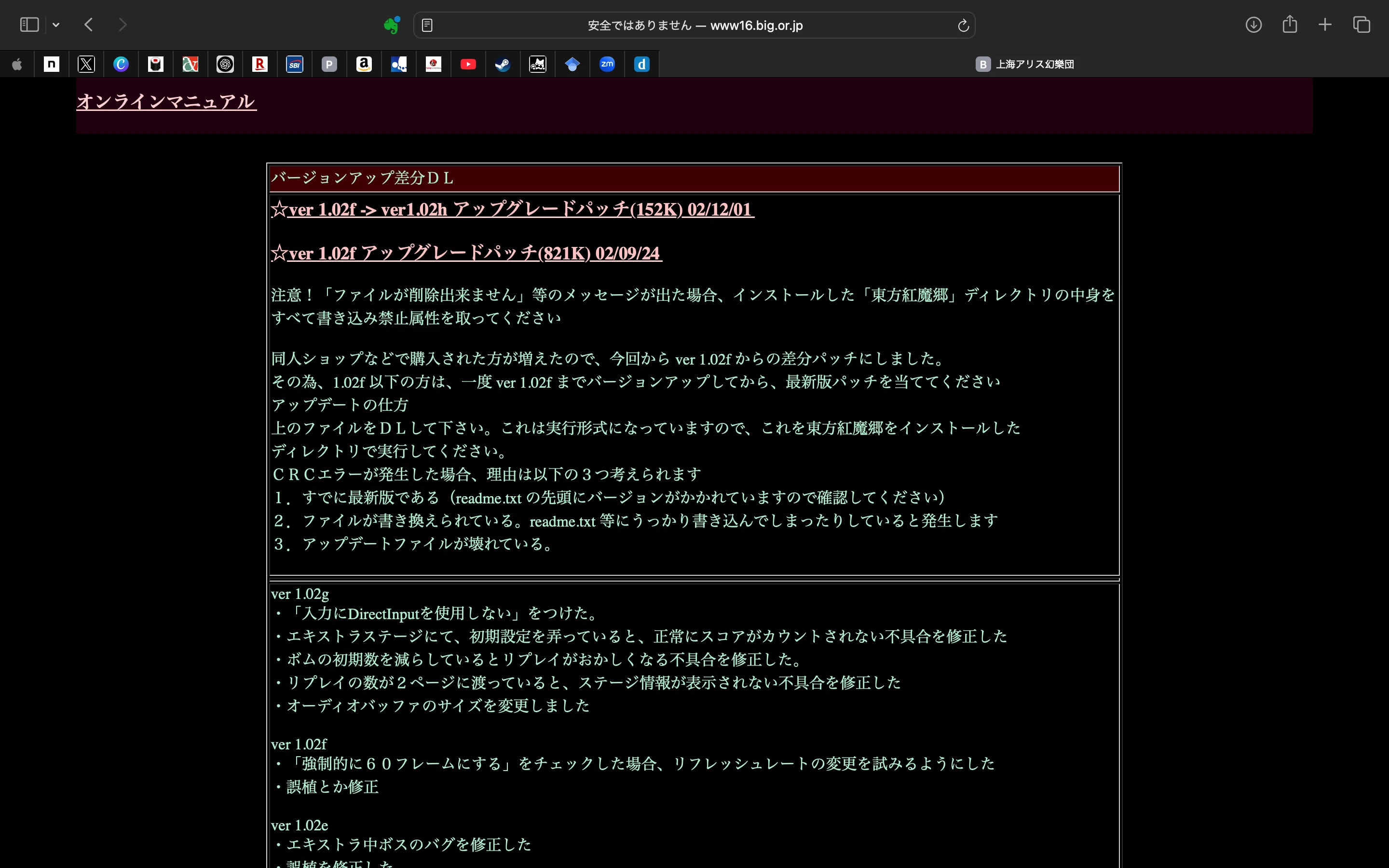Show the downloads list
Screen dimensions: 1389x868
coord(1253,25)
